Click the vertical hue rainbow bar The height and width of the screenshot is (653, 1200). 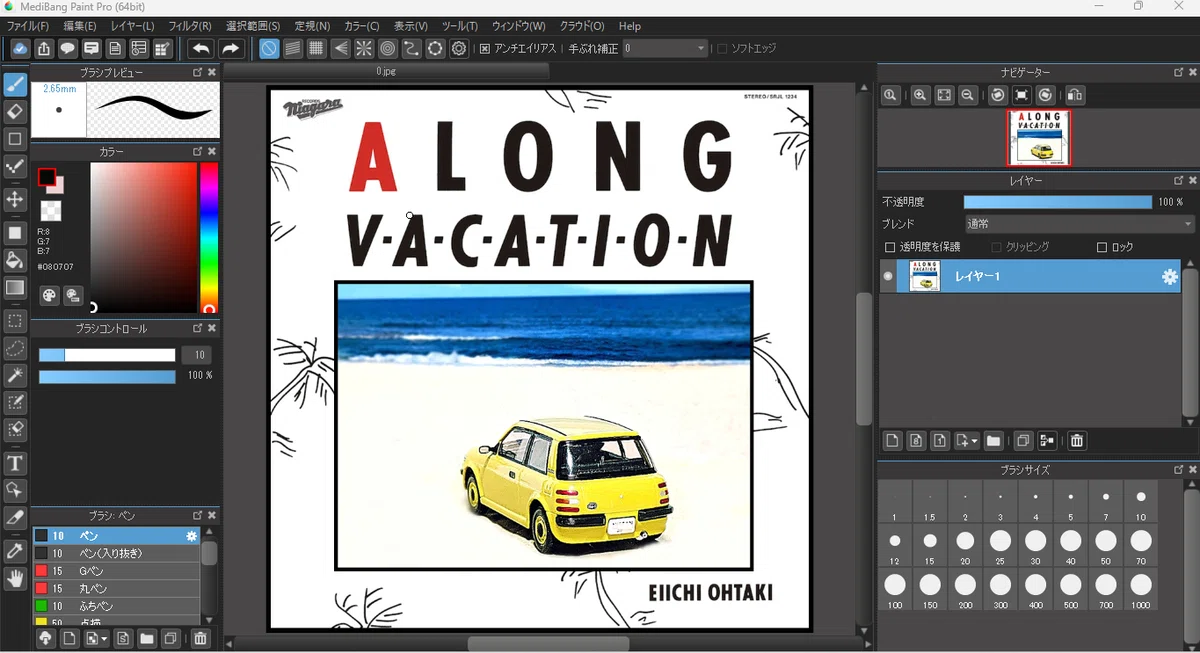[x=209, y=237]
